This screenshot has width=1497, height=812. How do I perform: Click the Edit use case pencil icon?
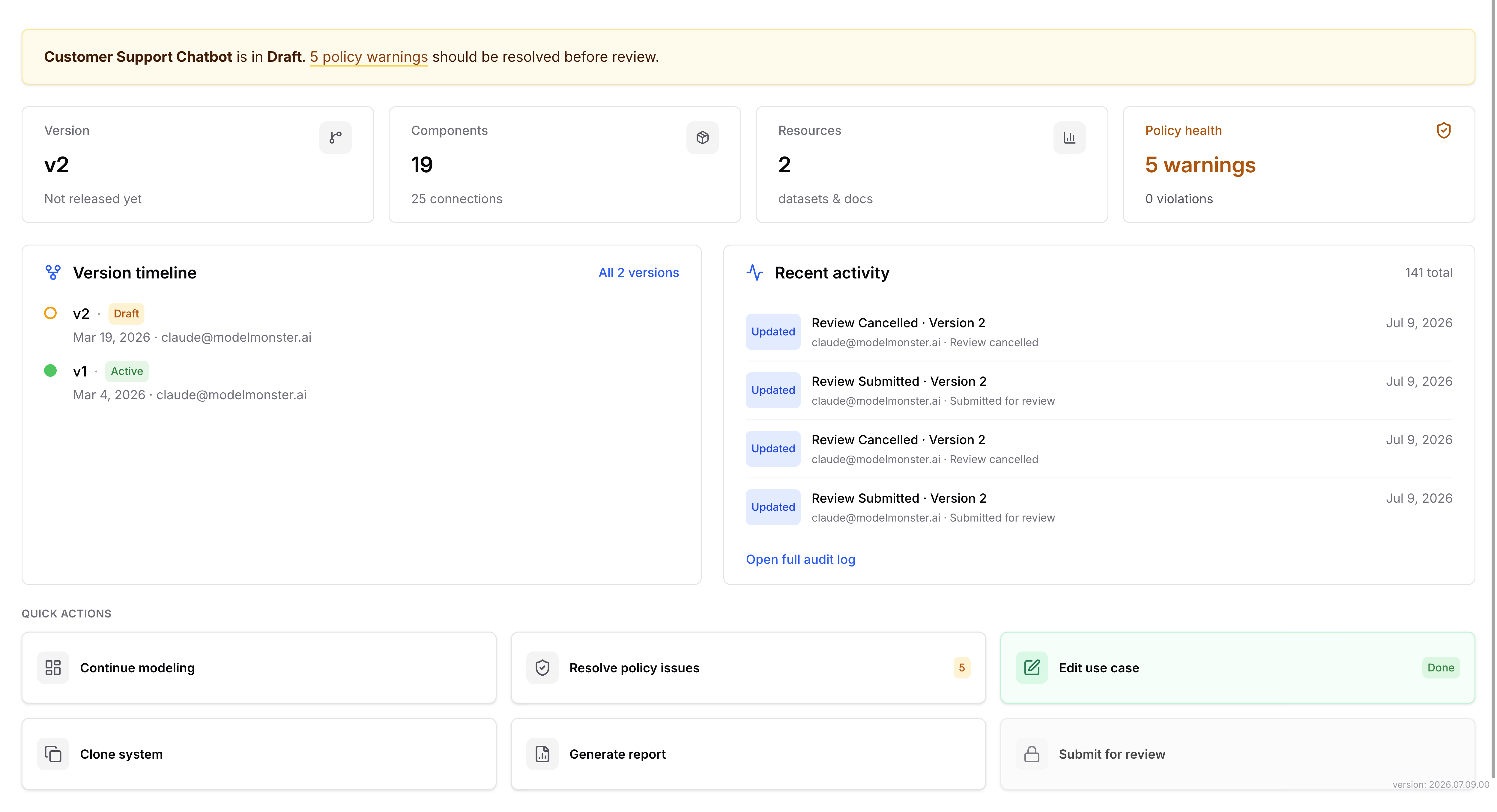click(1032, 667)
